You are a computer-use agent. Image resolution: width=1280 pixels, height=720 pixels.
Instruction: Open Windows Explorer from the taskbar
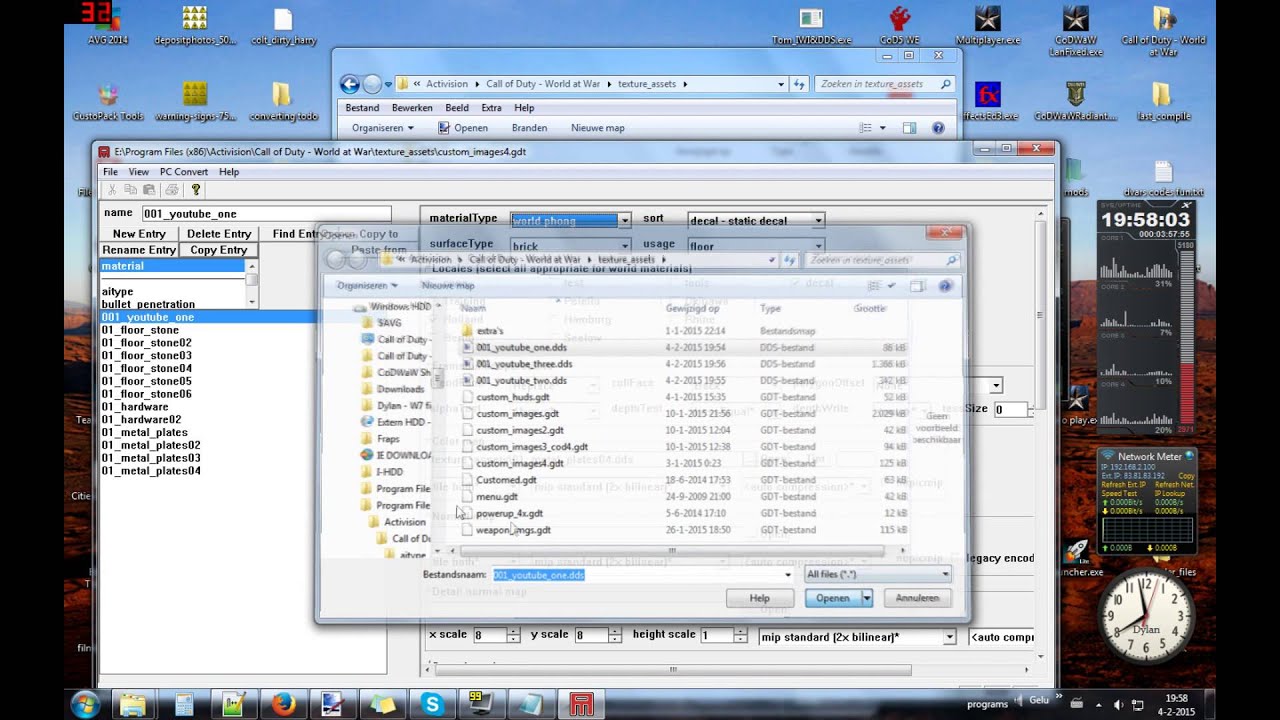pyautogui.click(x=134, y=704)
